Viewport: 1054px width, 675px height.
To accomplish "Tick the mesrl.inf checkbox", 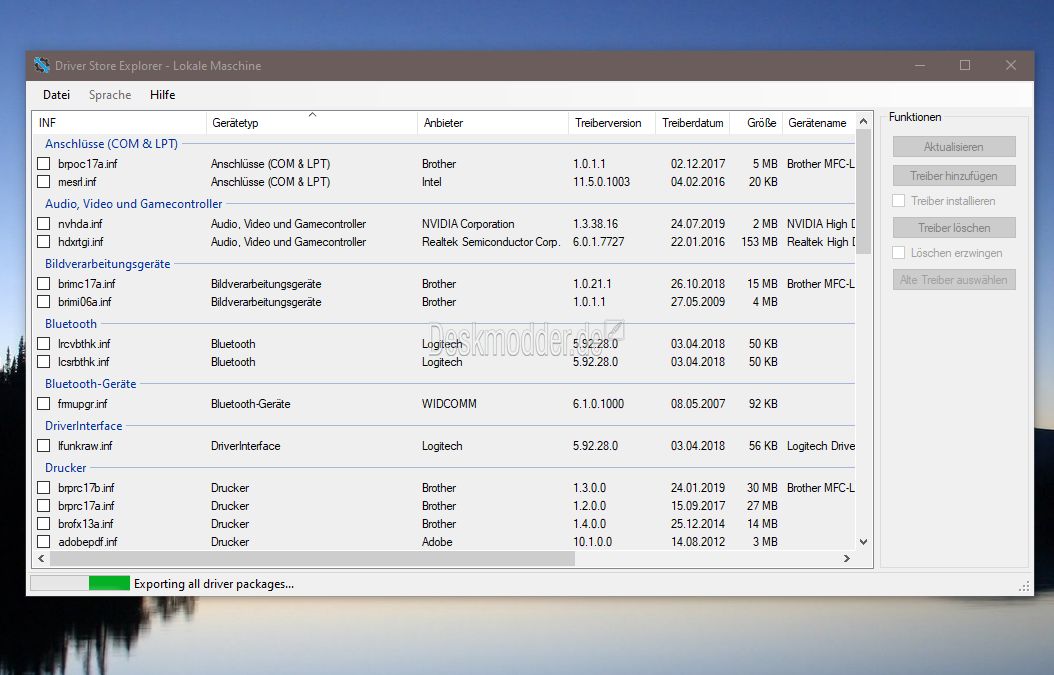I will coord(44,182).
